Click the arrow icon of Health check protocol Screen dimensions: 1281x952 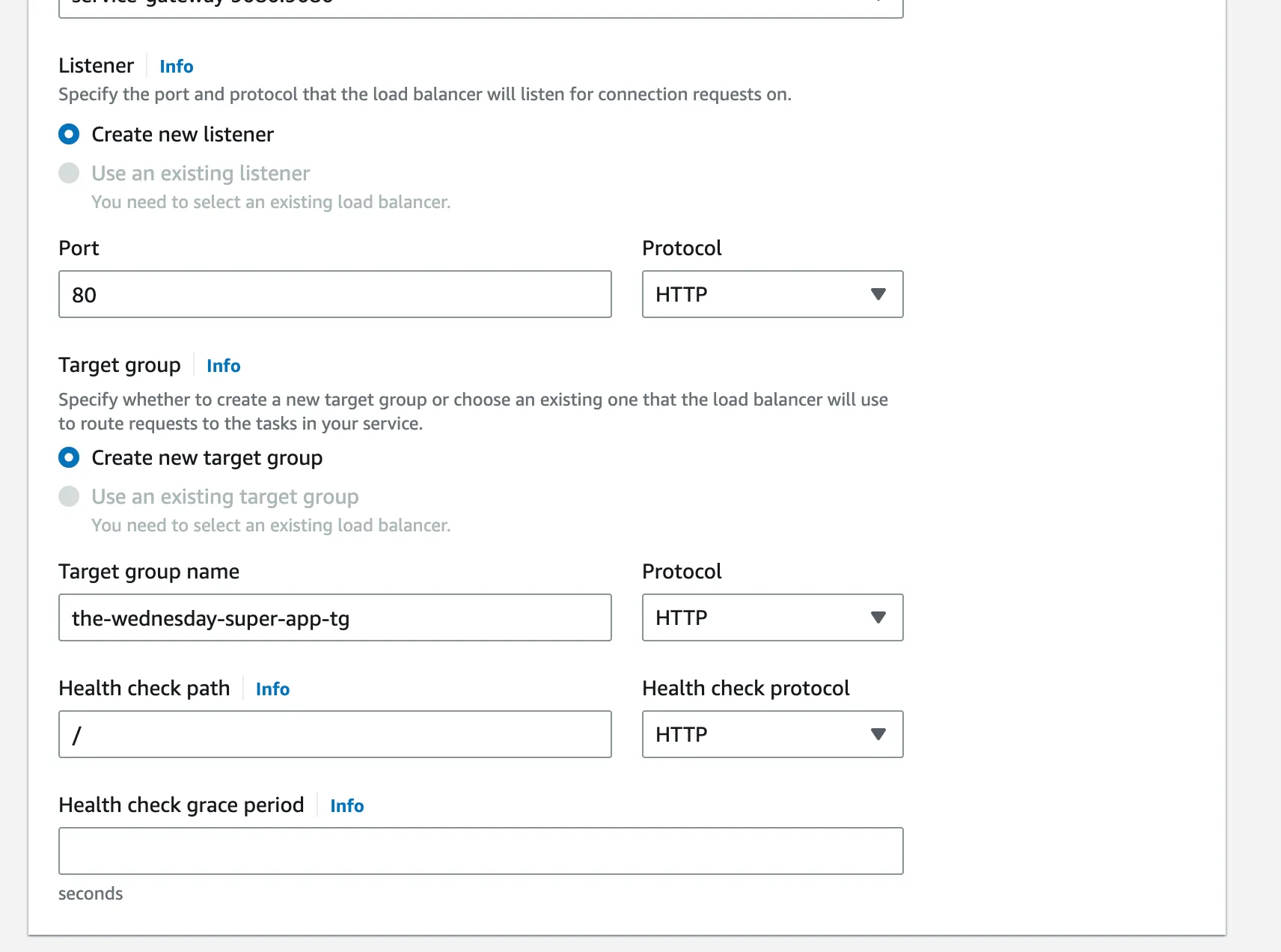pyautogui.click(x=878, y=734)
